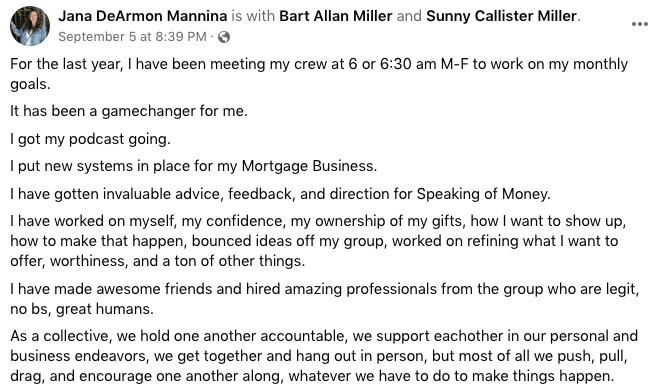Click the words "is with" in the header
Image resolution: width=670 pixels, height=388 pixels.
pos(253,16)
